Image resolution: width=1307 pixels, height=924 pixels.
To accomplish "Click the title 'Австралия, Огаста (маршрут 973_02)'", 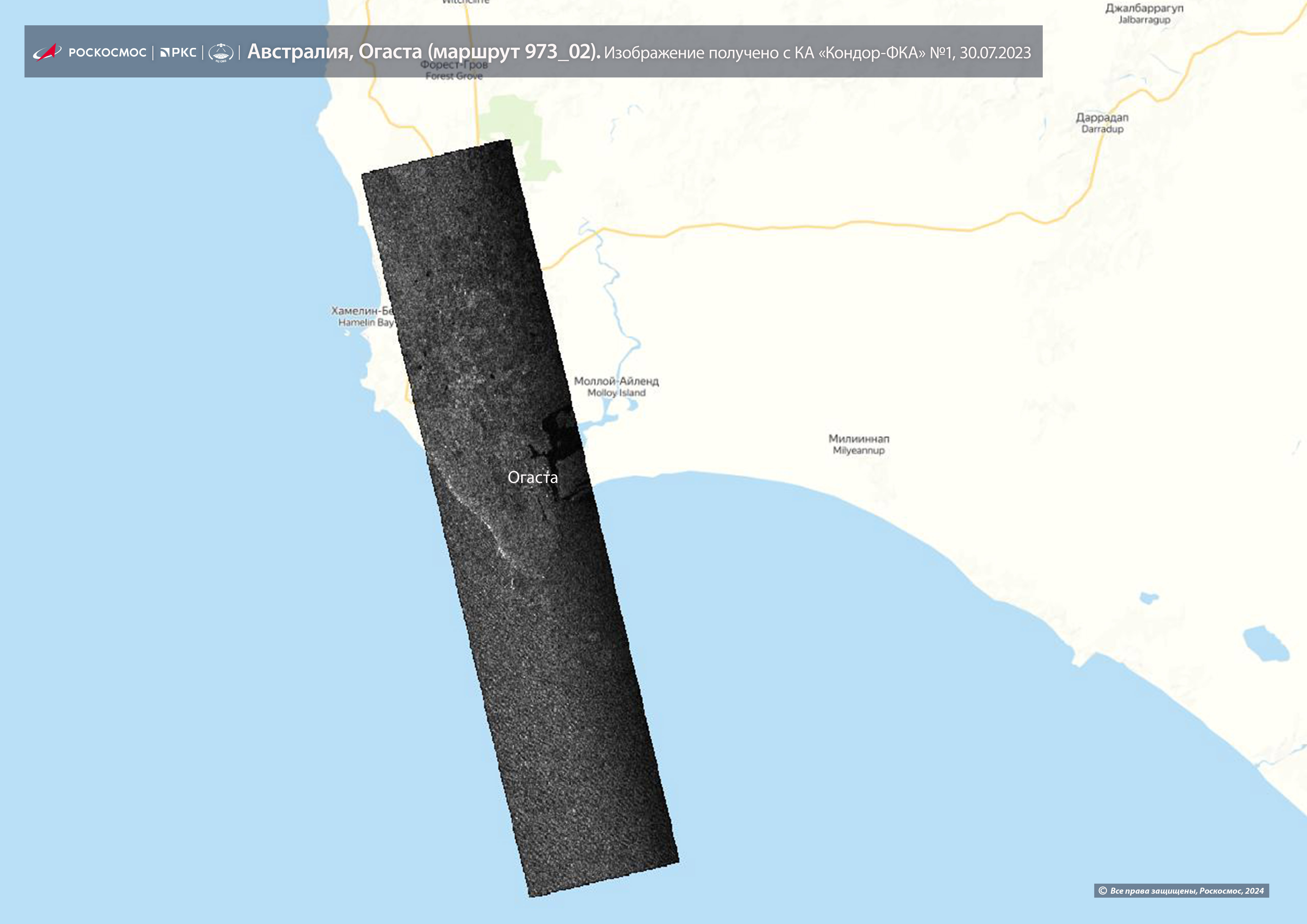I will 424,52.
